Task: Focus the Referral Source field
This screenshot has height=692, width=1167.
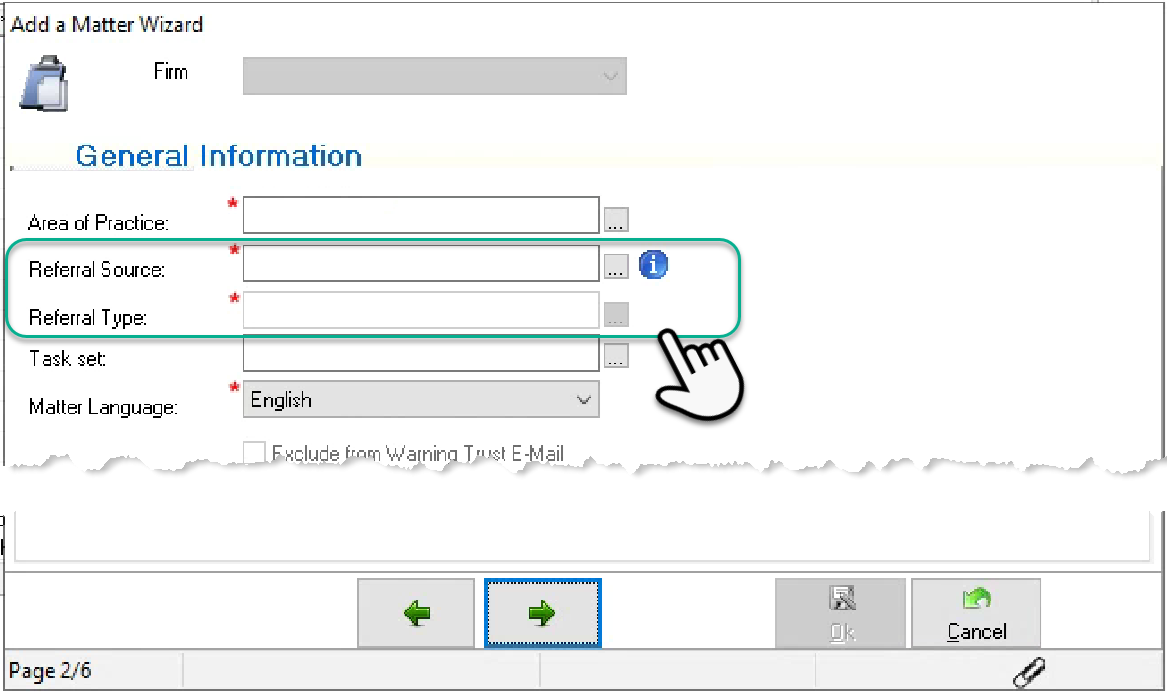Action: pyautogui.click(x=421, y=263)
